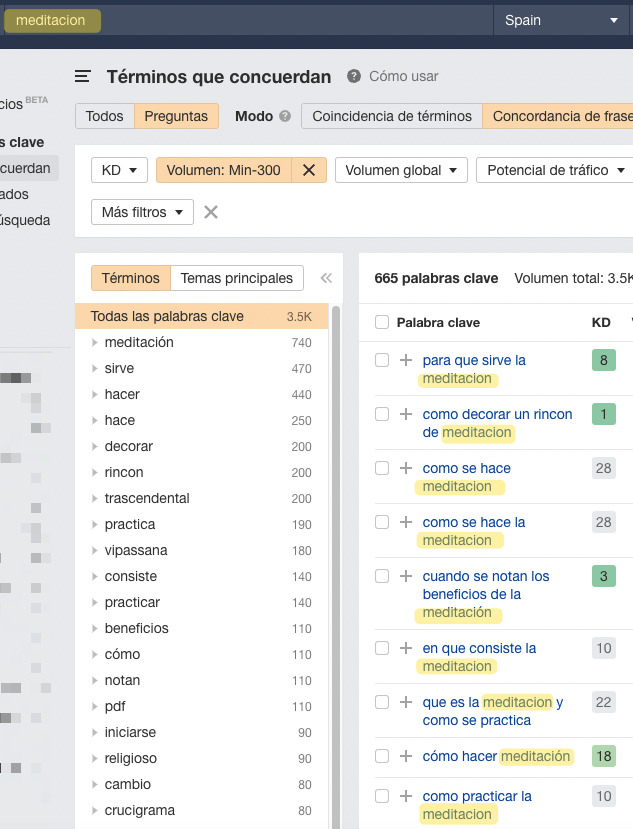
Task: Collapse the terms panel with double chevron
Action: tap(326, 279)
